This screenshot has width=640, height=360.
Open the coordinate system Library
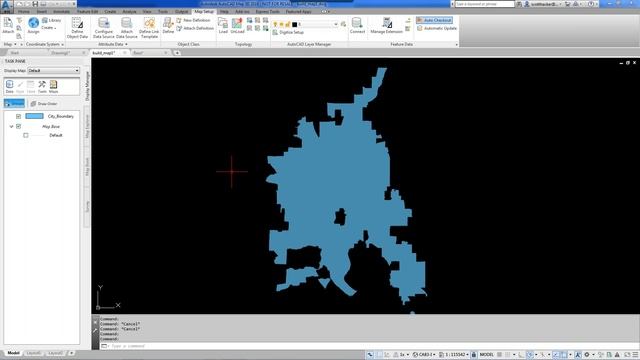point(51,20)
